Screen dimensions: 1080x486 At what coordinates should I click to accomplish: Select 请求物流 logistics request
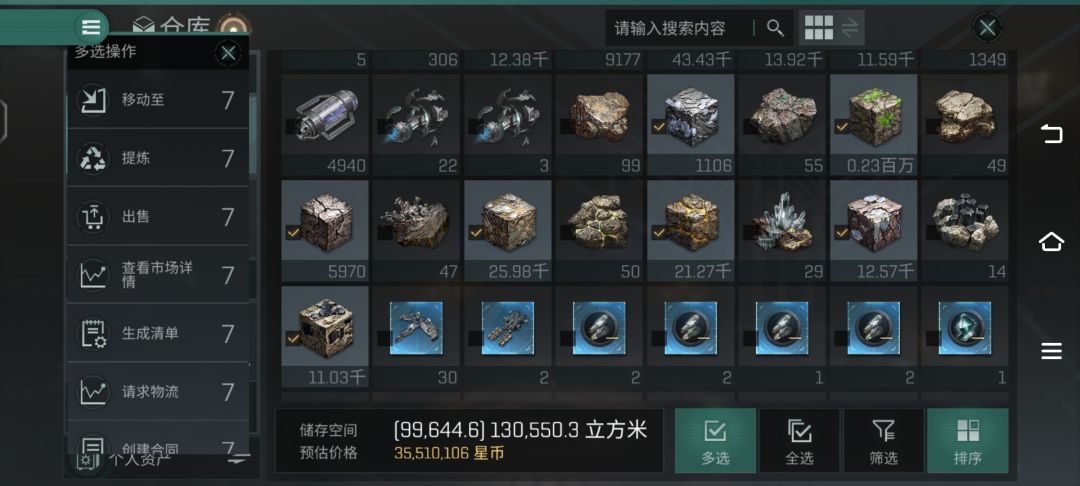158,391
